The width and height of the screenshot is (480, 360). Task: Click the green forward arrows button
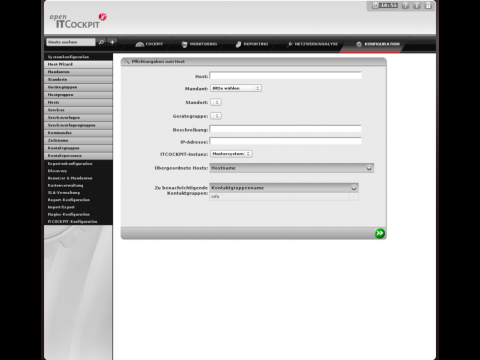pyautogui.click(x=379, y=233)
